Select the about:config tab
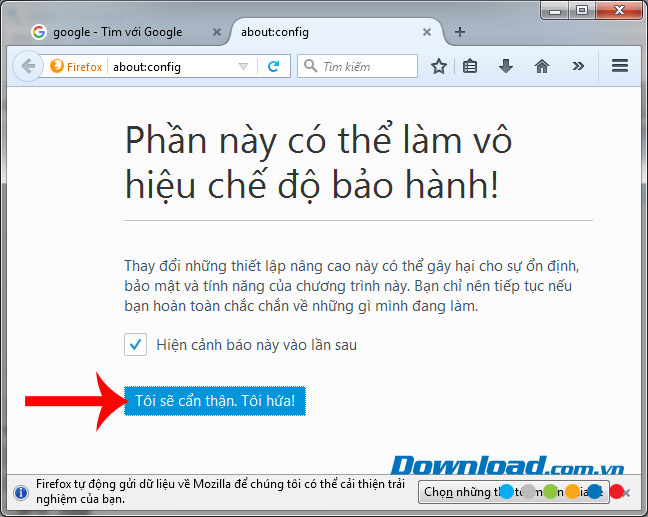Image resolution: width=648 pixels, height=517 pixels. pyautogui.click(x=337, y=32)
